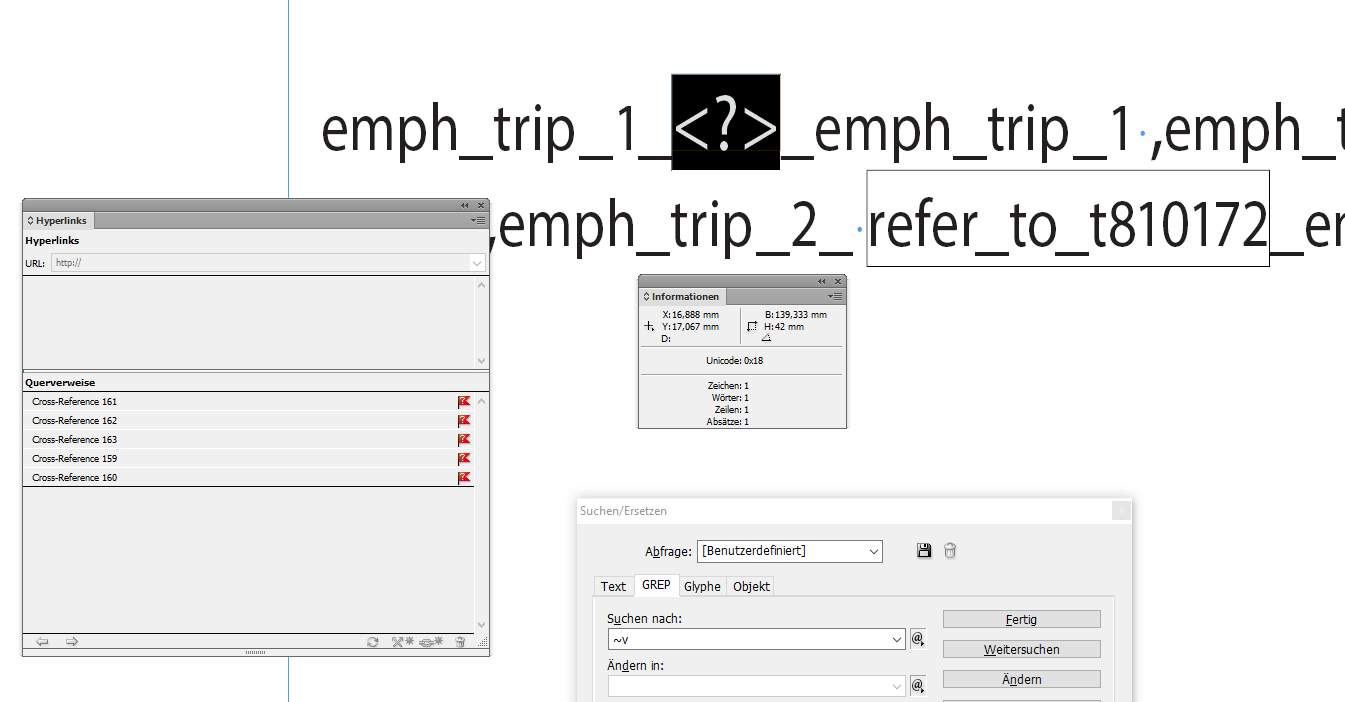Select the Go to hyperlink destination arrow
The height and width of the screenshot is (702, 1345).
[71, 642]
